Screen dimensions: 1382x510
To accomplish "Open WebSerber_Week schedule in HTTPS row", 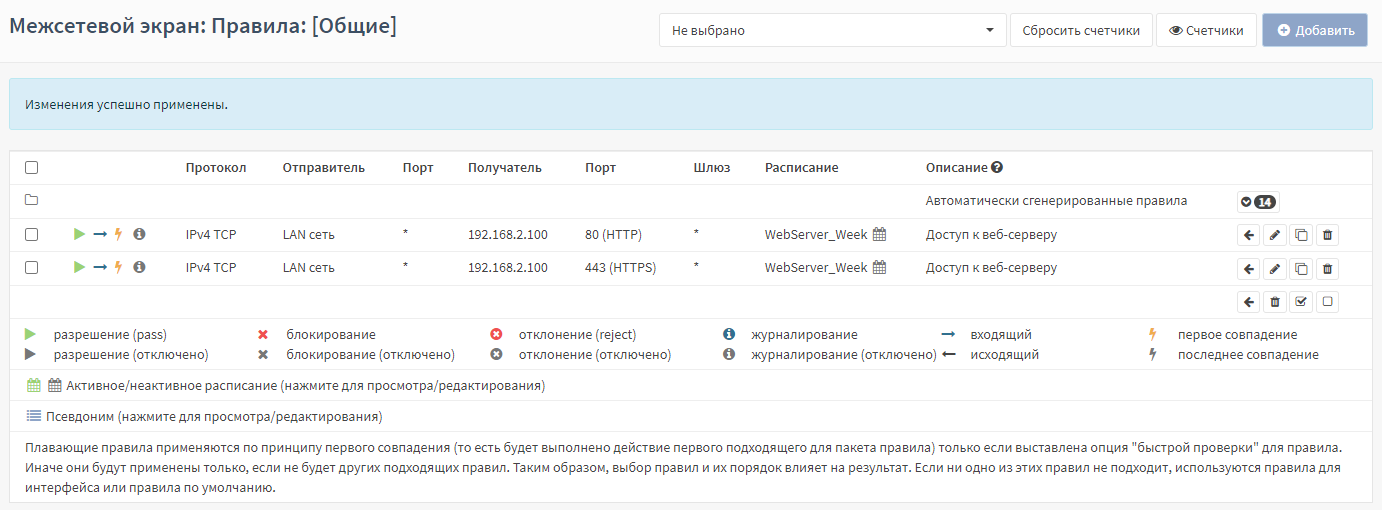I will pyautogui.click(x=816, y=268).
